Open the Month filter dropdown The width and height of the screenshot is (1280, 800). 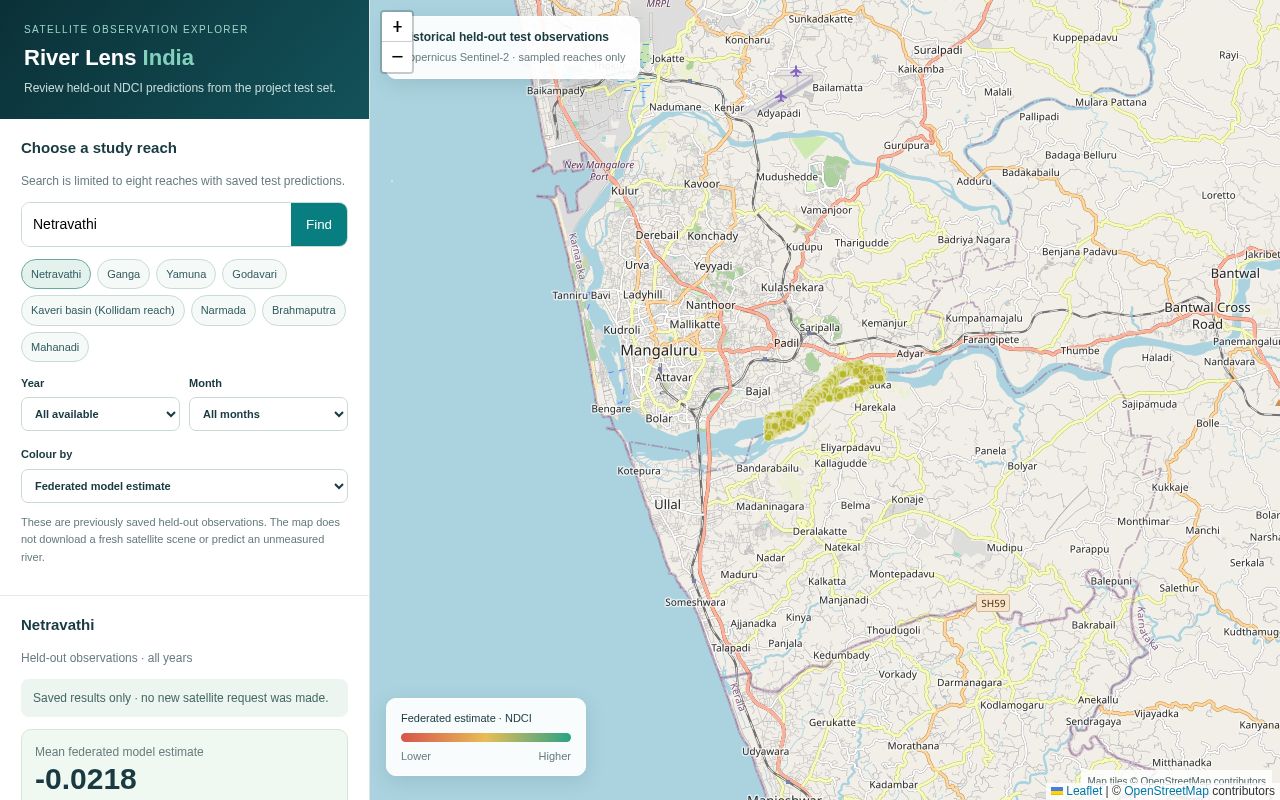point(268,414)
